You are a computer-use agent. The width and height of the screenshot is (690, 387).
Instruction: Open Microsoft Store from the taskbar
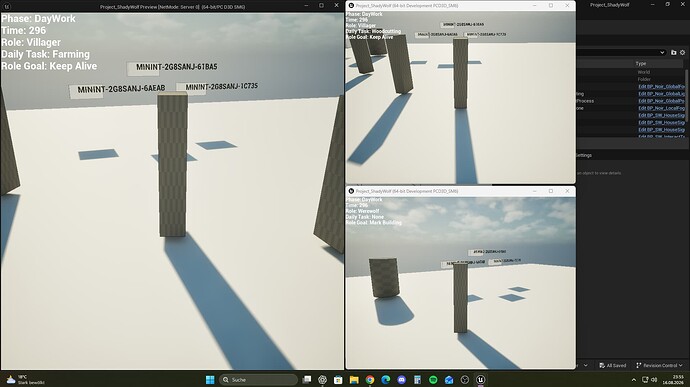338,380
